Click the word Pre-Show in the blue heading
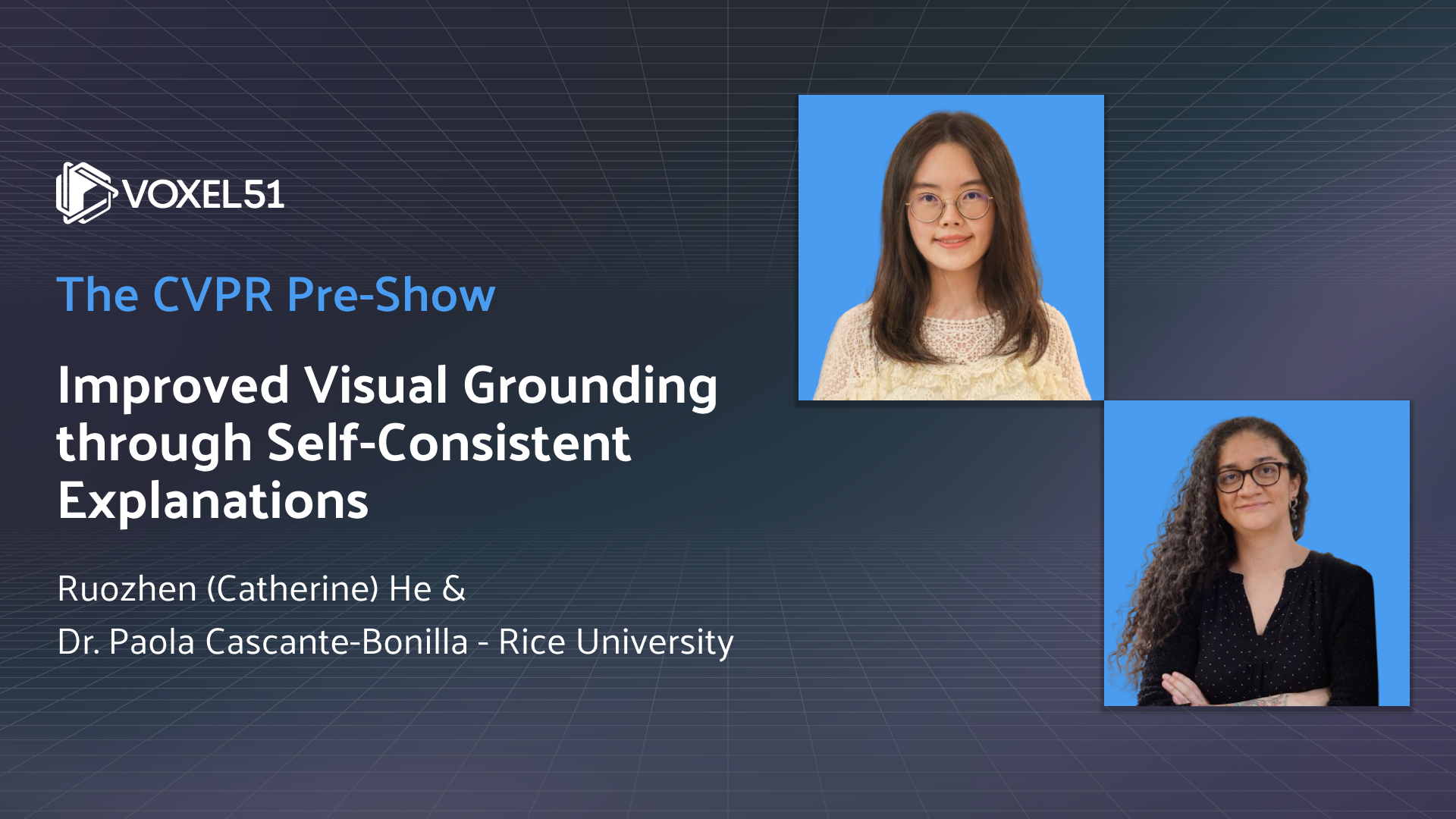The width and height of the screenshot is (1456, 819). pyautogui.click(x=391, y=294)
